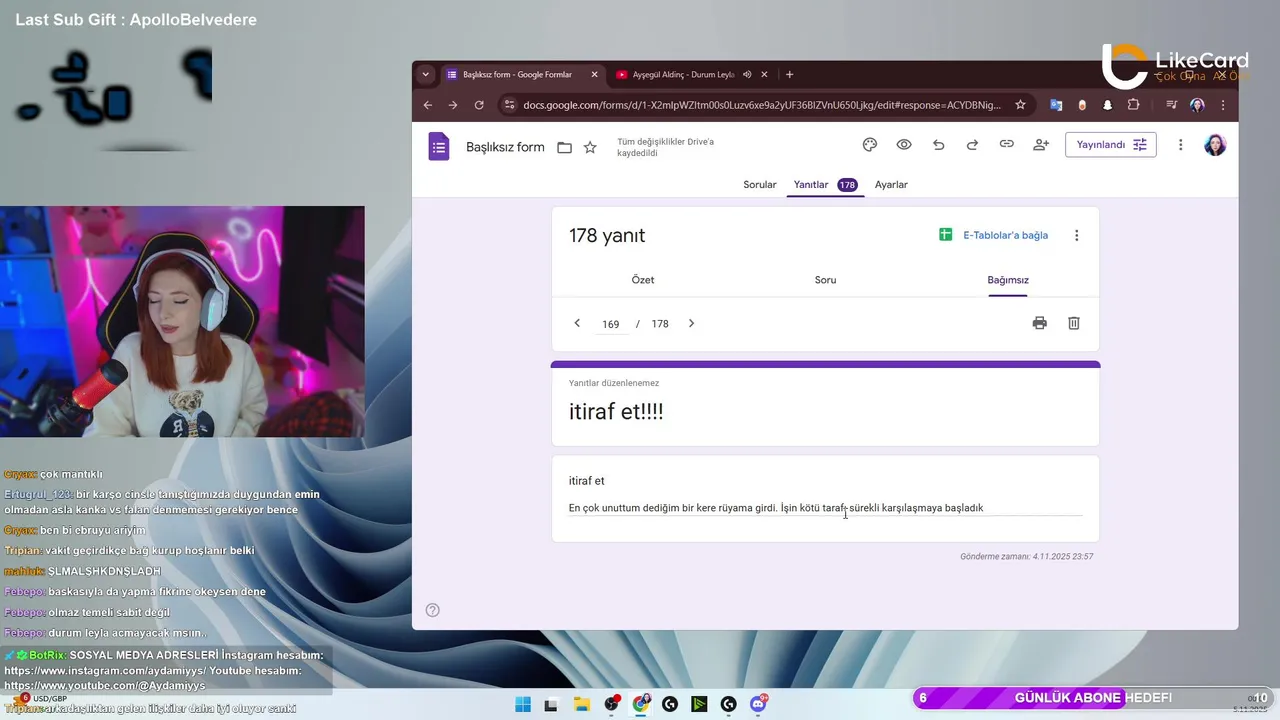Viewport: 1280px width, 720px height.
Task: Go back in Chrome
Action: tap(428, 105)
